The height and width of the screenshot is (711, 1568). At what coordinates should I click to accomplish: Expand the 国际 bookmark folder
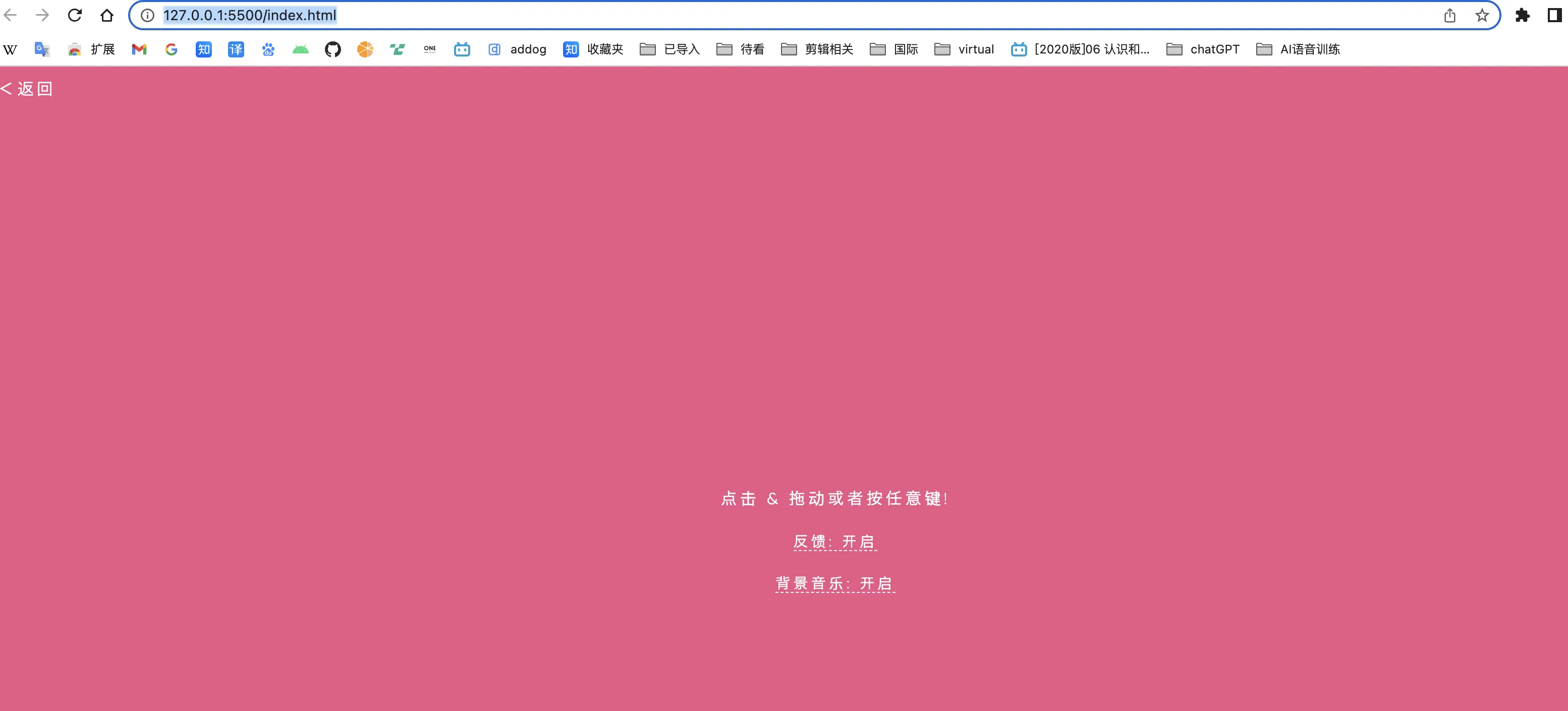coord(893,49)
